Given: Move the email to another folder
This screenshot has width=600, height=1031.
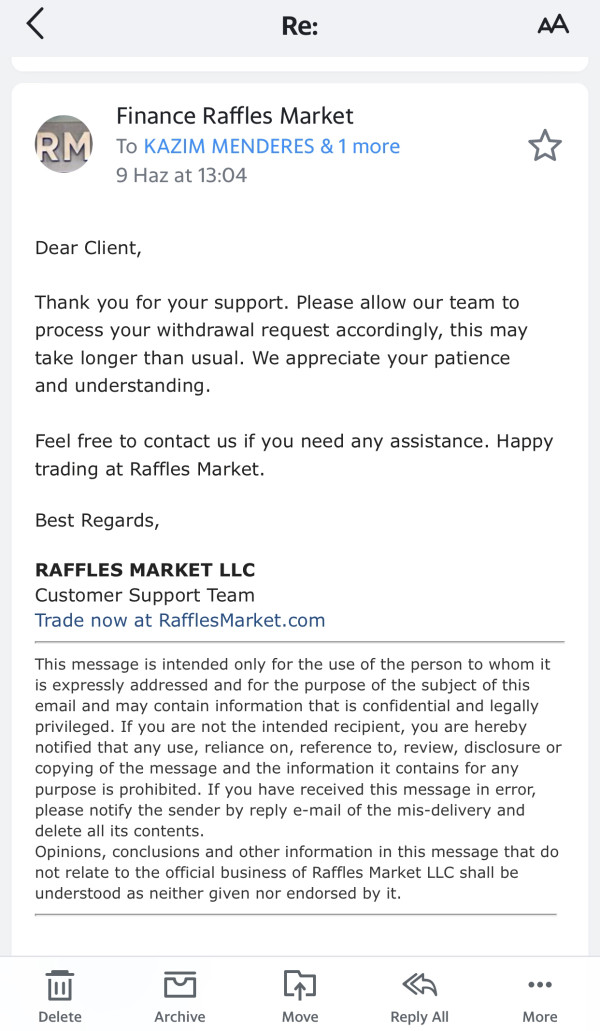Looking at the screenshot, I should pos(300,995).
